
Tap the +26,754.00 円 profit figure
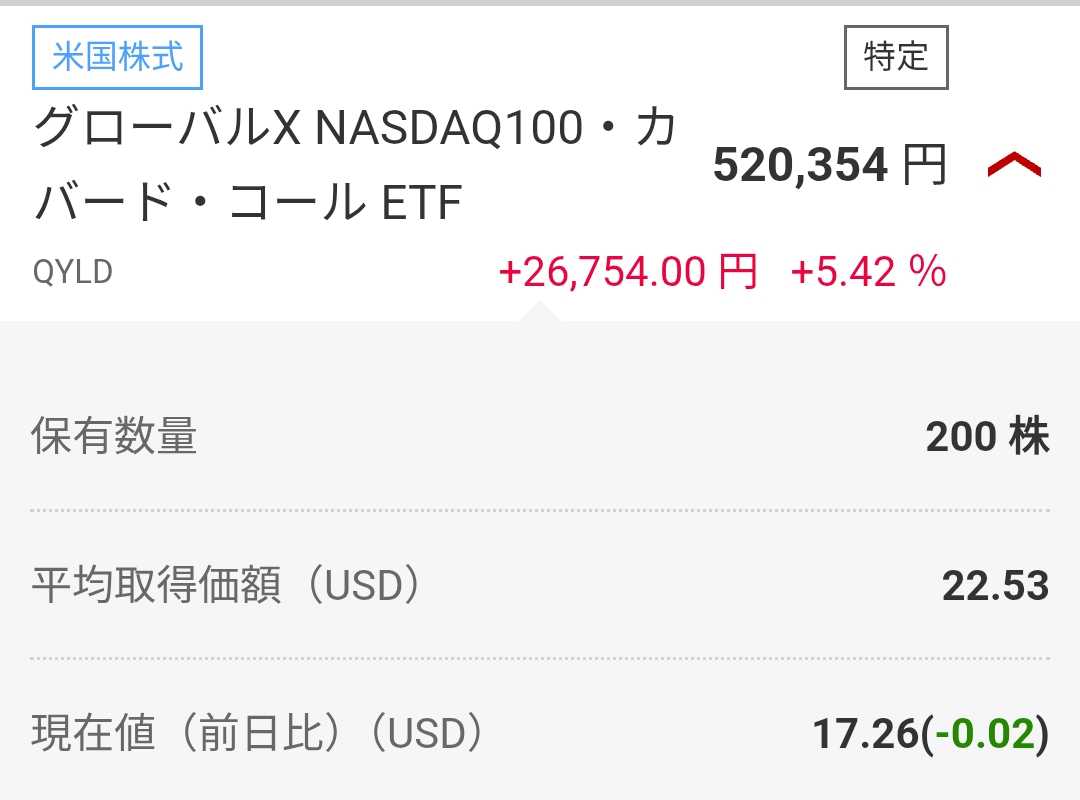[627, 272]
